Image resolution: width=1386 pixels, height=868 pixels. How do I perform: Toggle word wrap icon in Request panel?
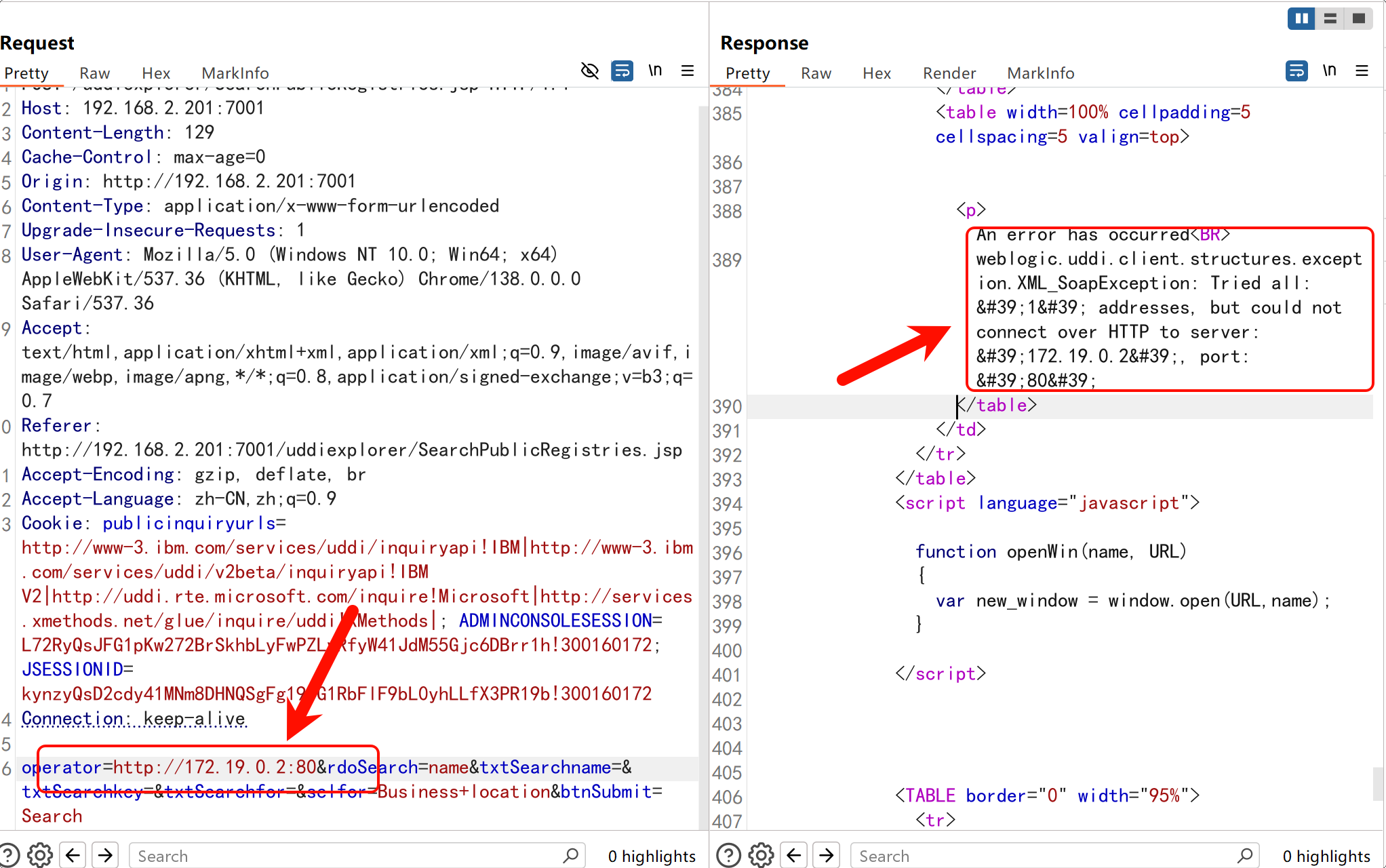tap(622, 71)
